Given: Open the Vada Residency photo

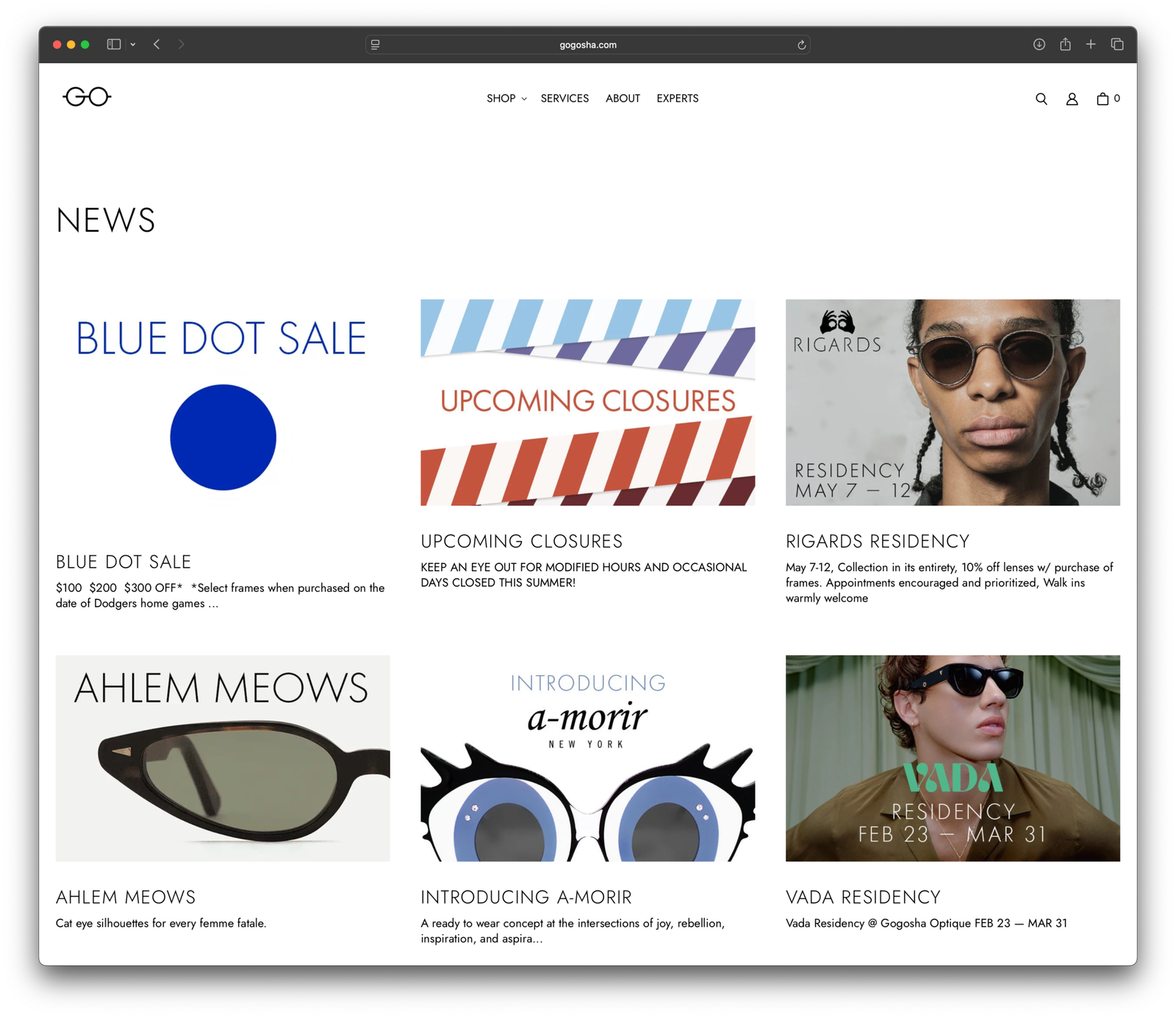Looking at the screenshot, I should [953, 758].
